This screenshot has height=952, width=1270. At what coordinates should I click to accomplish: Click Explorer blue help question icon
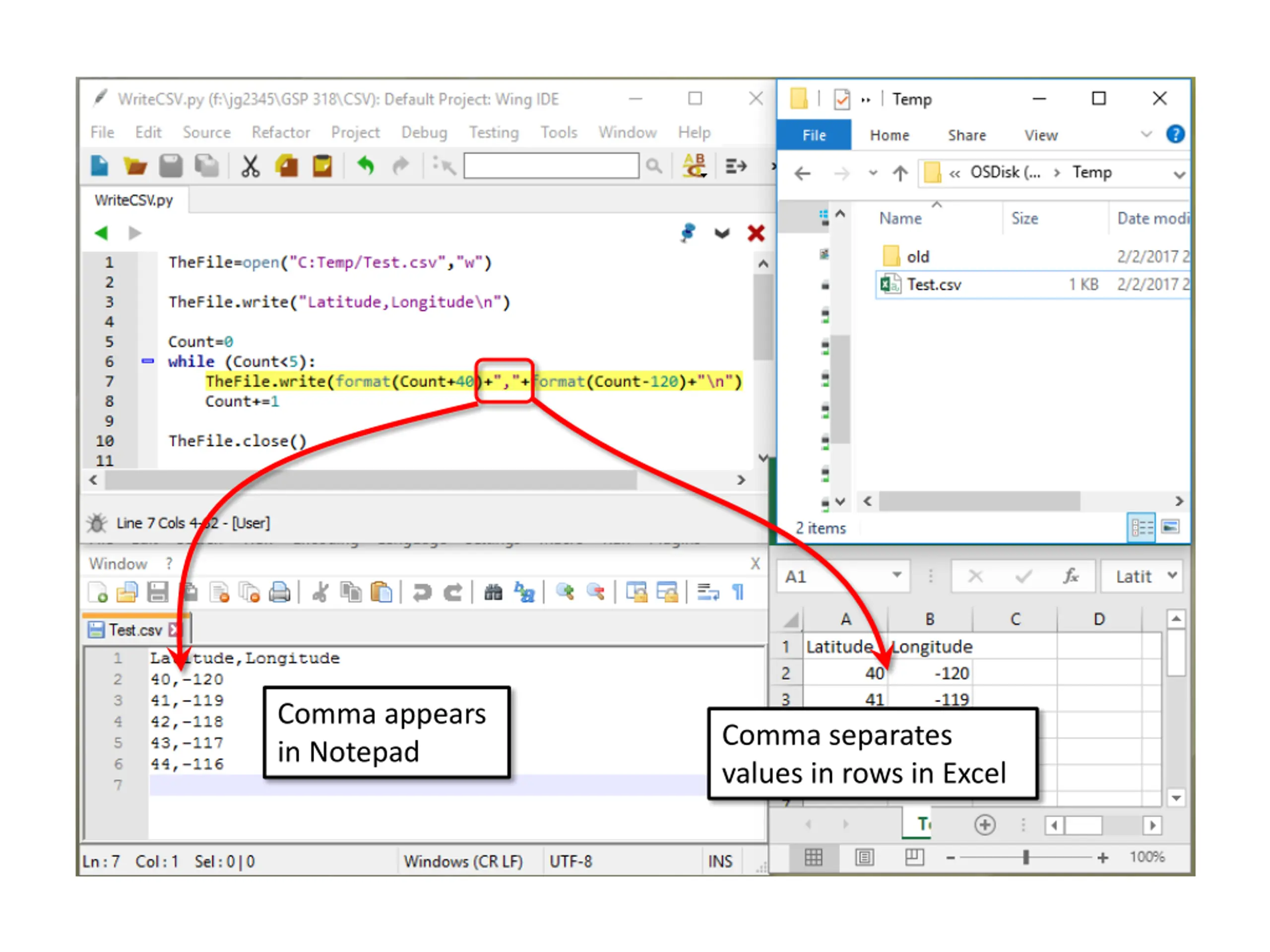[1175, 134]
